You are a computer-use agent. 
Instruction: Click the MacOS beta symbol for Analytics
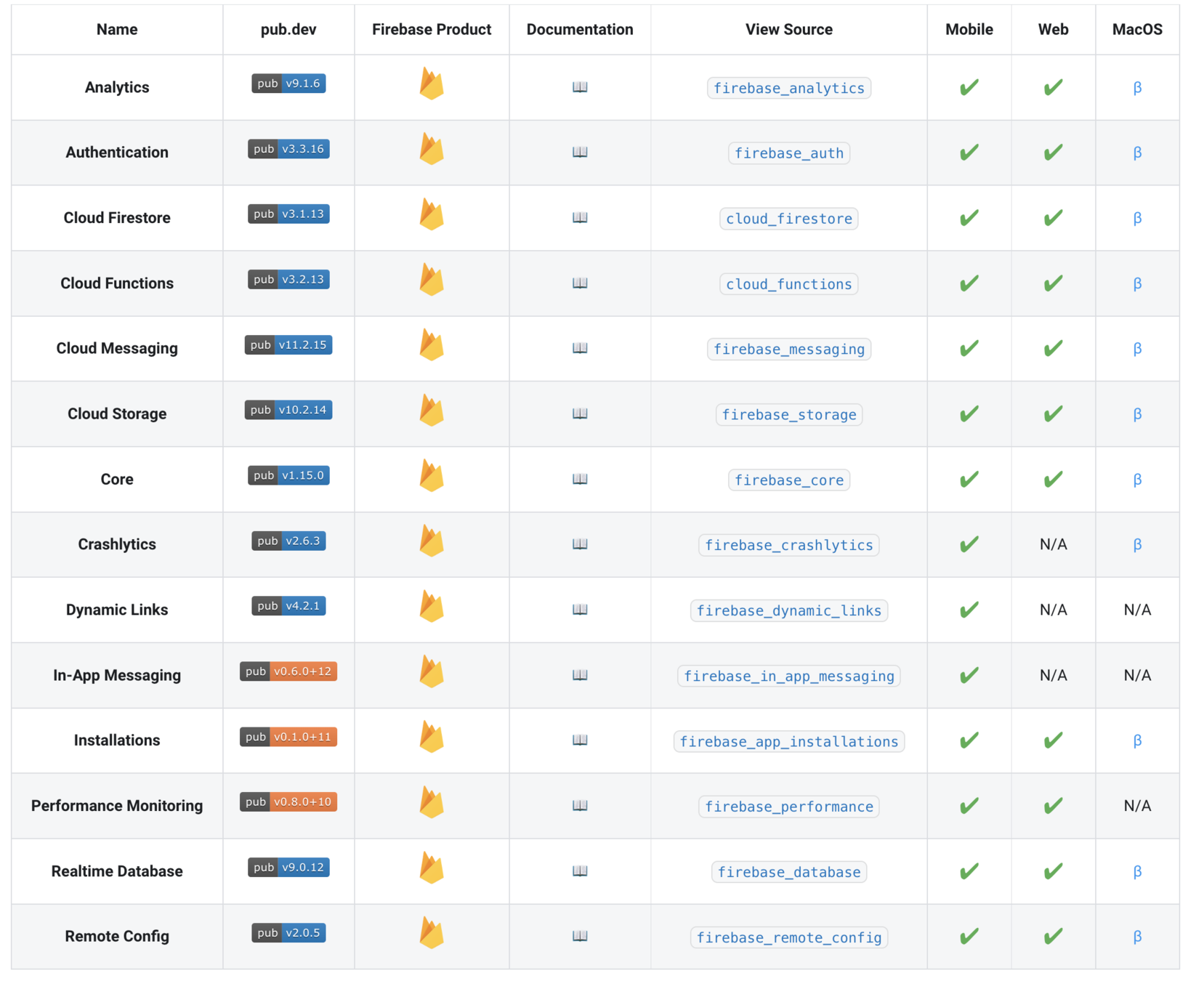pyautogui.click(x=1137, y=88)
